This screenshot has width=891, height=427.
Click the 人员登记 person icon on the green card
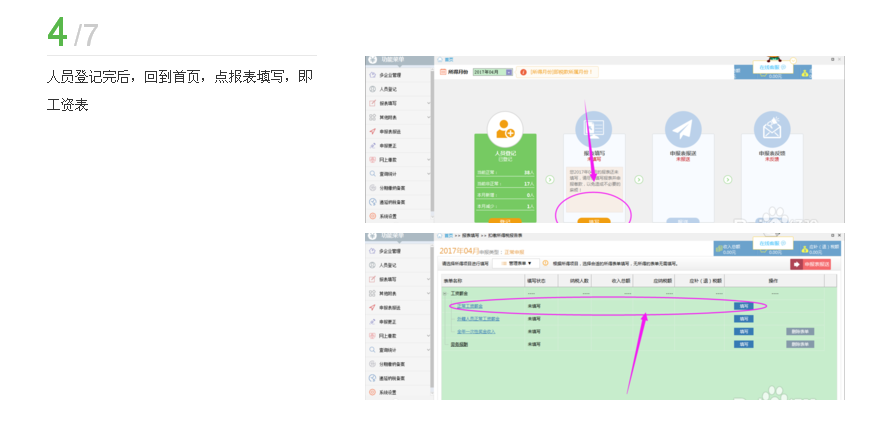coord(505,130)
